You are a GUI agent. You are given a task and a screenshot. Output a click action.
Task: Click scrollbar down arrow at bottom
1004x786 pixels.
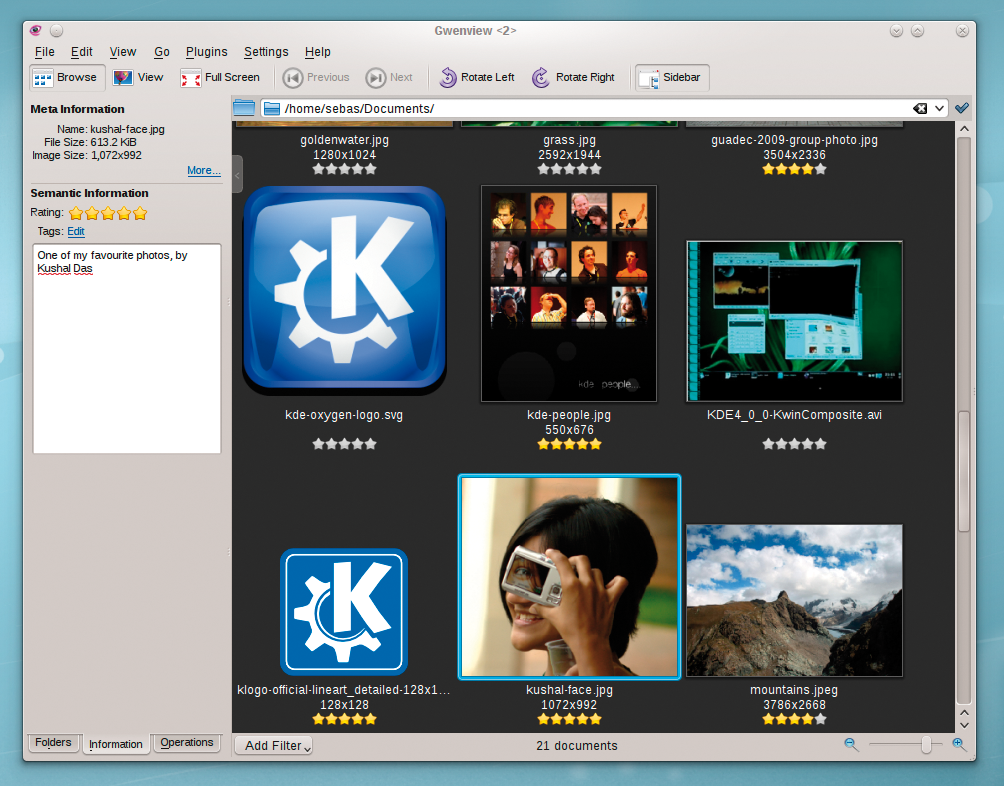pyautogui.click(x=964, y=725)
